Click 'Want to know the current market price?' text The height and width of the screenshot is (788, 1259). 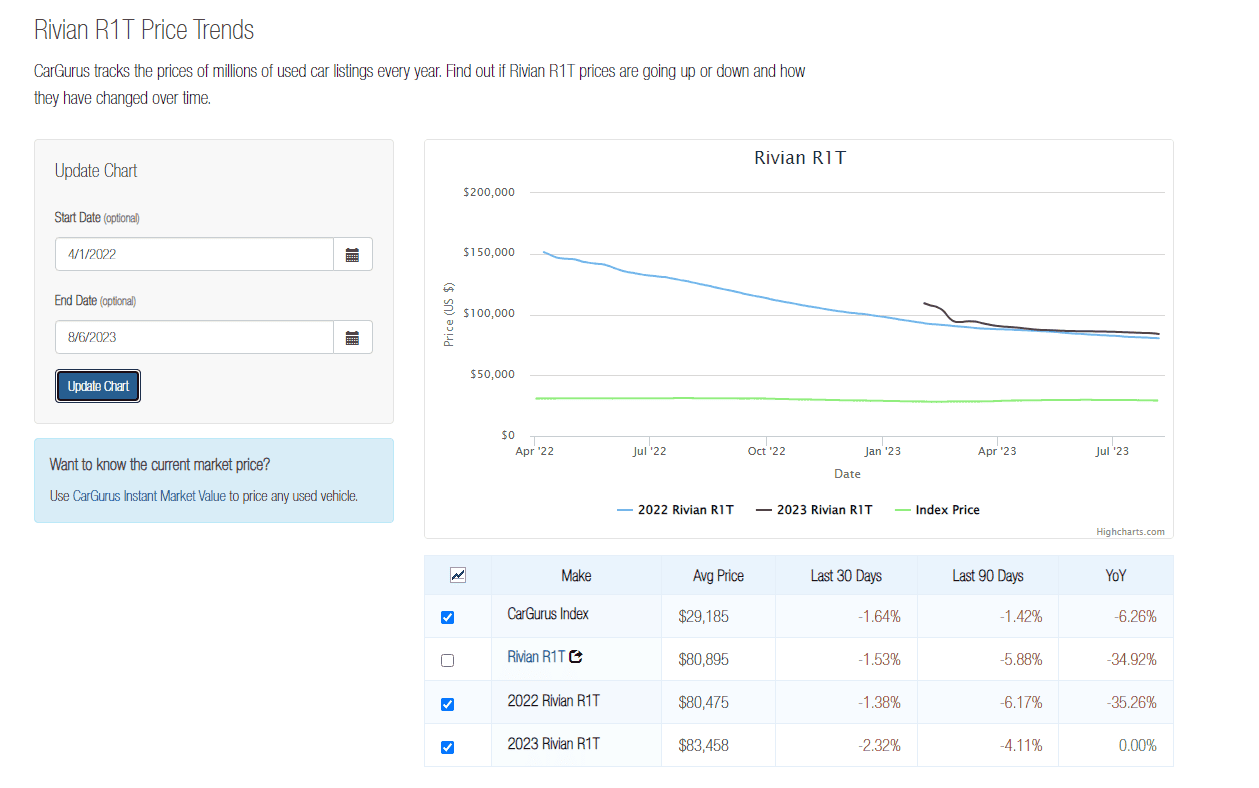point(160,465)
